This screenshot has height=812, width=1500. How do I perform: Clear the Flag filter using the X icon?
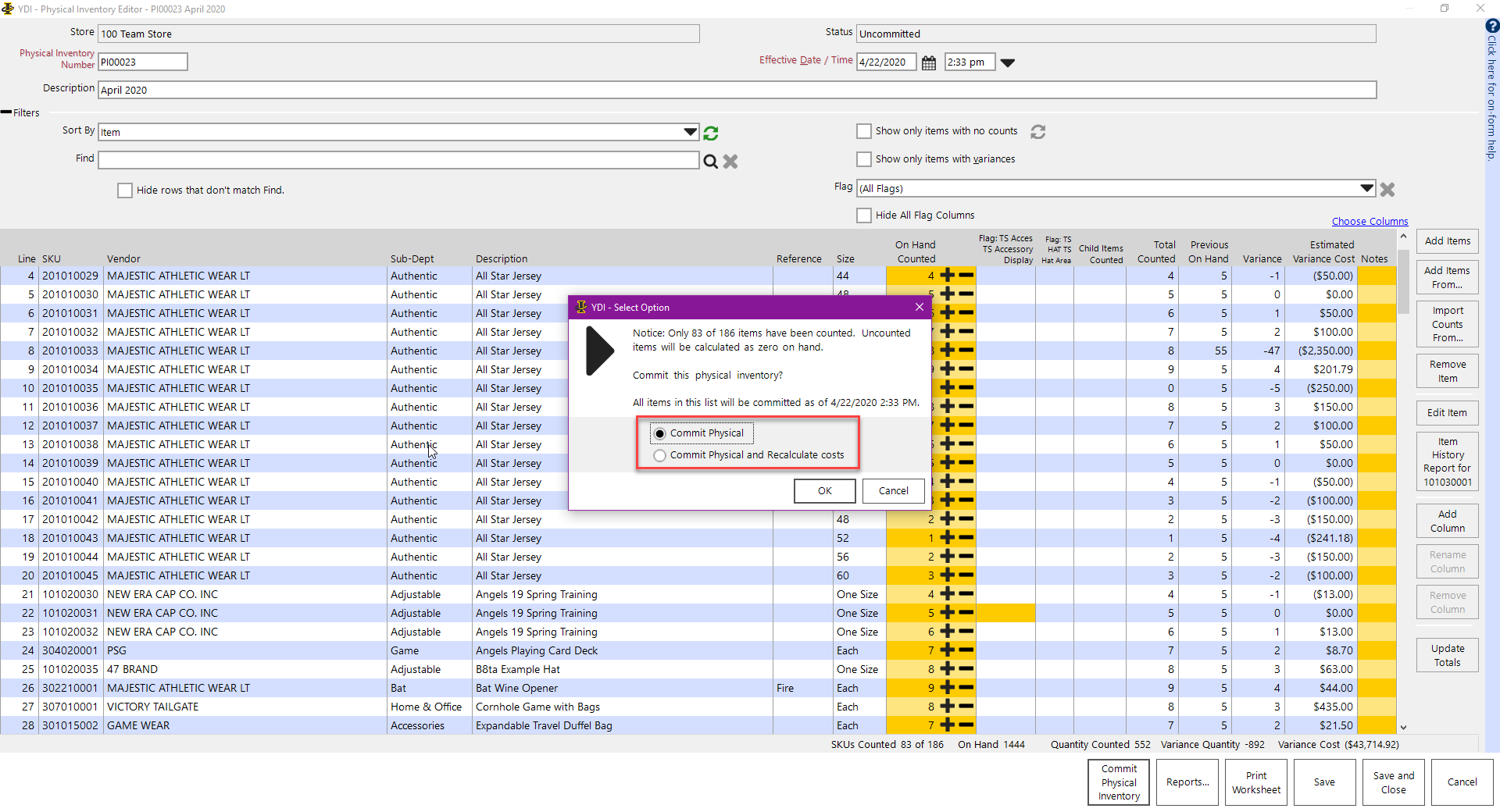pos(1387,190)
